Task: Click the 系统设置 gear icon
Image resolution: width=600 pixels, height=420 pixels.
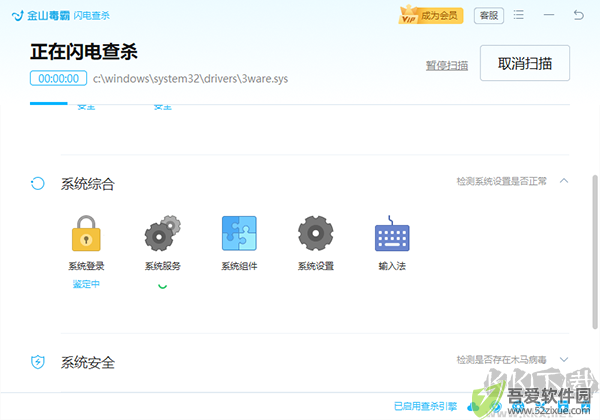Action: pos(316,233)
